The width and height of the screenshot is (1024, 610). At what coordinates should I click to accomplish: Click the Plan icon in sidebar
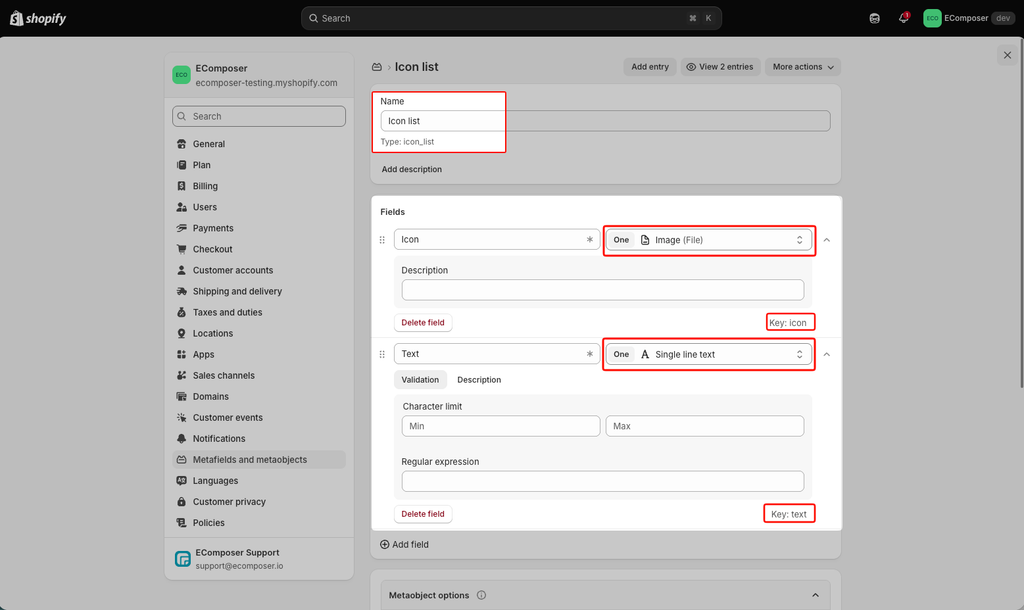[182, 165]
